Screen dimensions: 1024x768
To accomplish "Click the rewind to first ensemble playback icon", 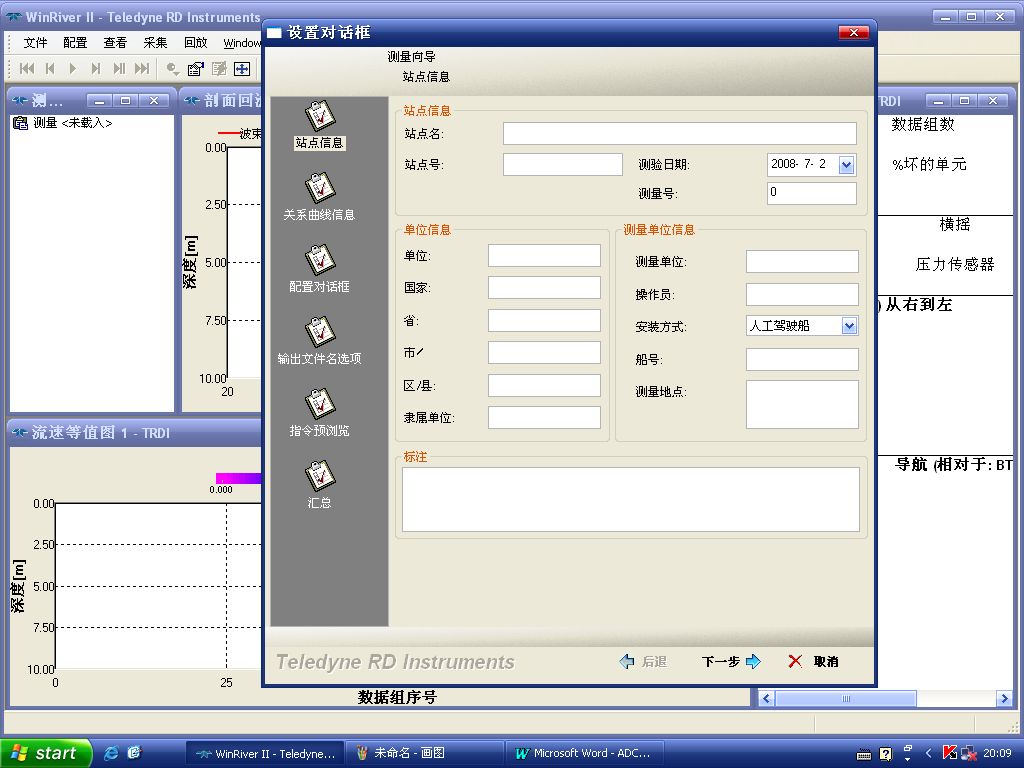I will [26, 68].
